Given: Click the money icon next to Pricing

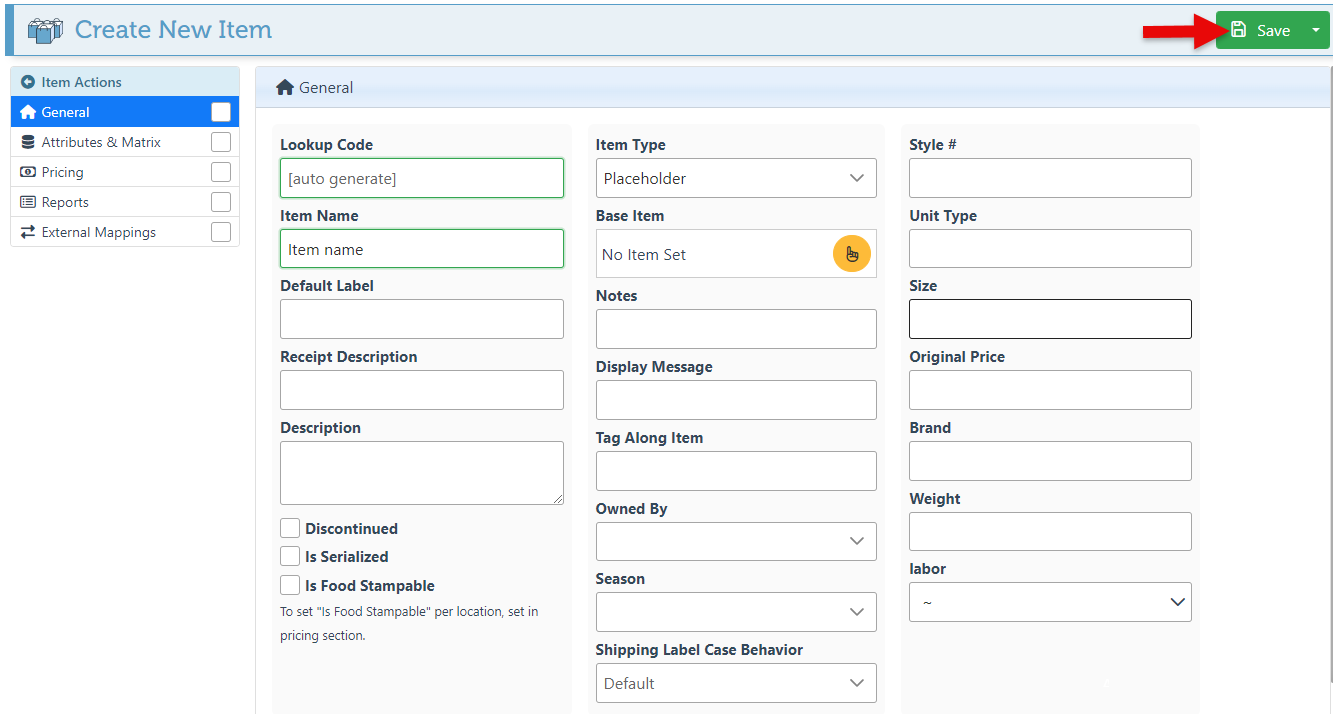Looking at the screenshot, I should pyautogui.click(x=28, y=172).
